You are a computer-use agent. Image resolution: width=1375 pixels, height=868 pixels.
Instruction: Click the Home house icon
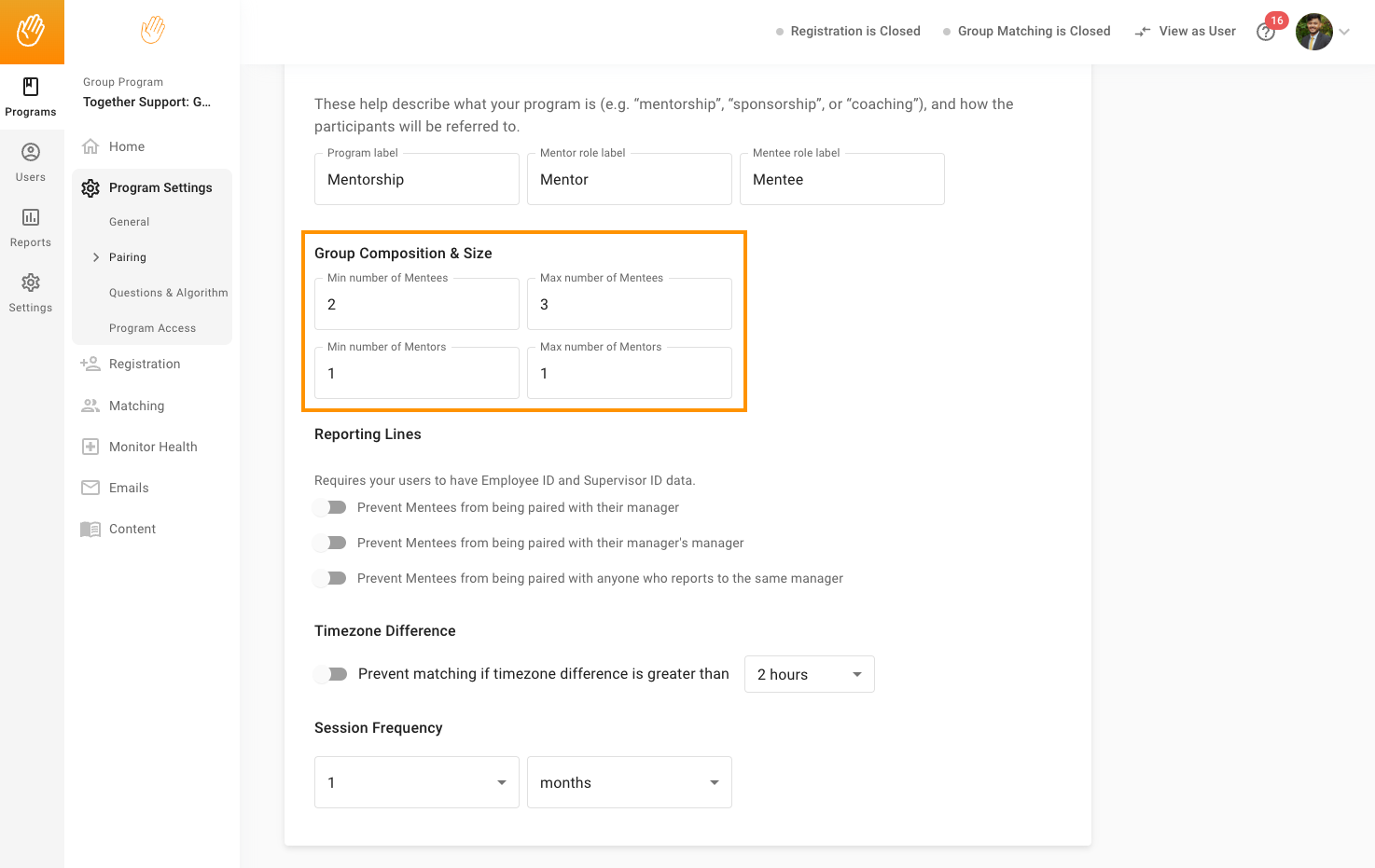(x=90, y=146)
